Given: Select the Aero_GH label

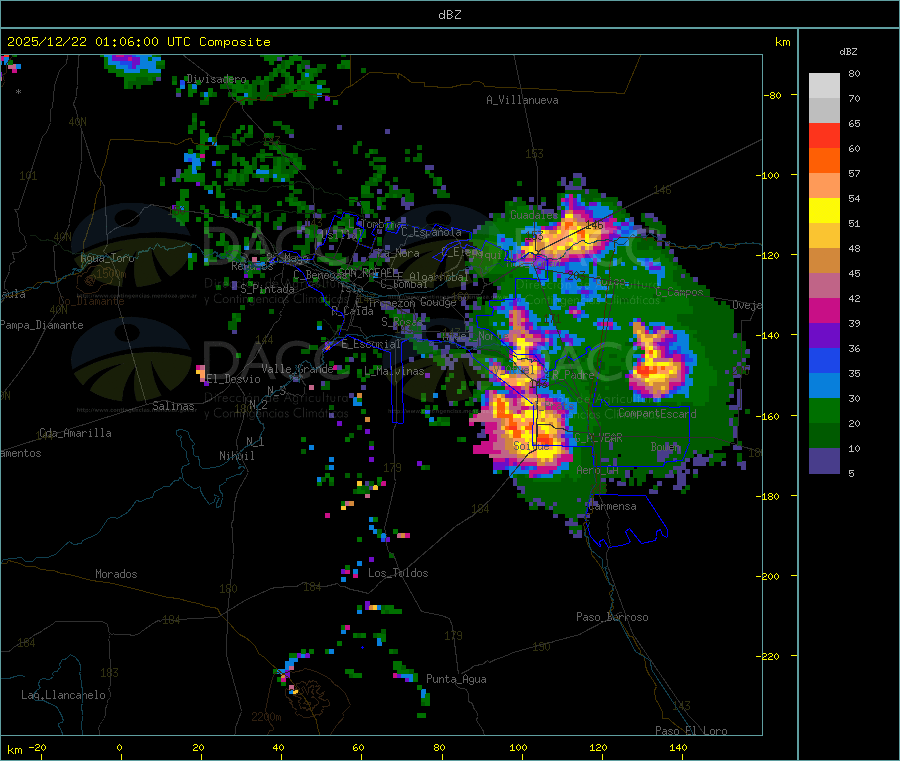Looking at the screenshot, I should [598, 471].
